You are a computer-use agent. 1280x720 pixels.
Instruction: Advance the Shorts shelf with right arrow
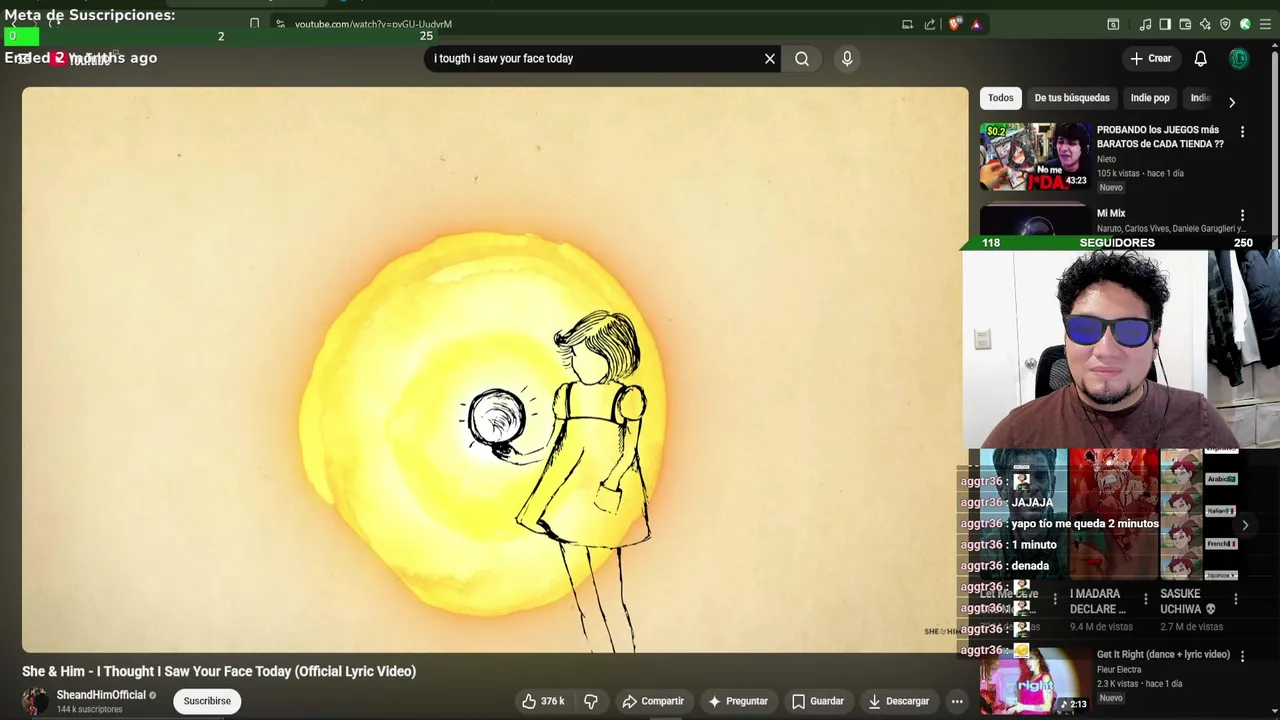coord(1245,525)
